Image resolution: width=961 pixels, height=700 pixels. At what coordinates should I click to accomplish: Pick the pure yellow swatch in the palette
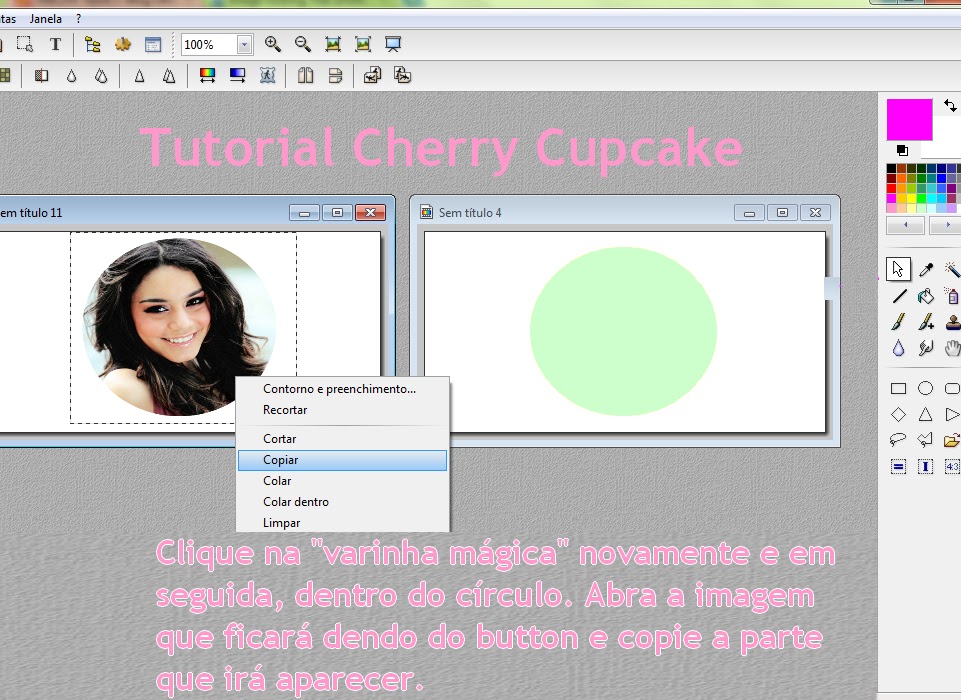tap(911, 198)
